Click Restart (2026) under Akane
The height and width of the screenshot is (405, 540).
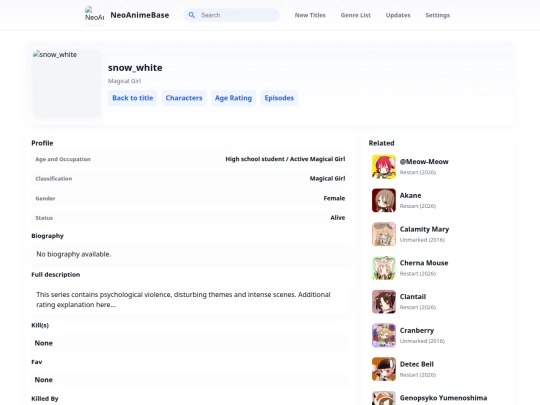tap(417, 206)
